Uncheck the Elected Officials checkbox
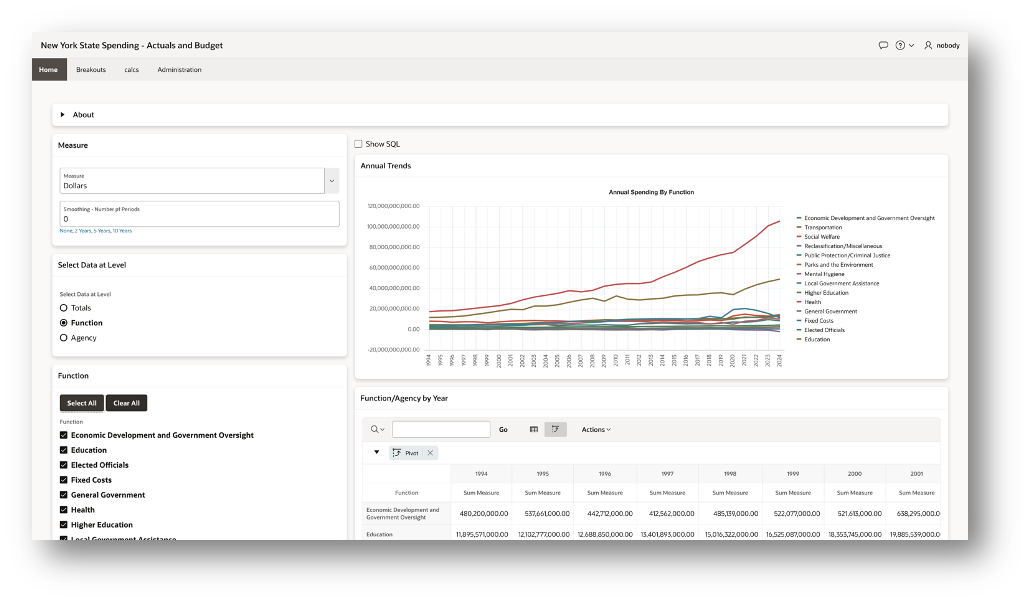1030x602 pixels. (x=64, y=465)
